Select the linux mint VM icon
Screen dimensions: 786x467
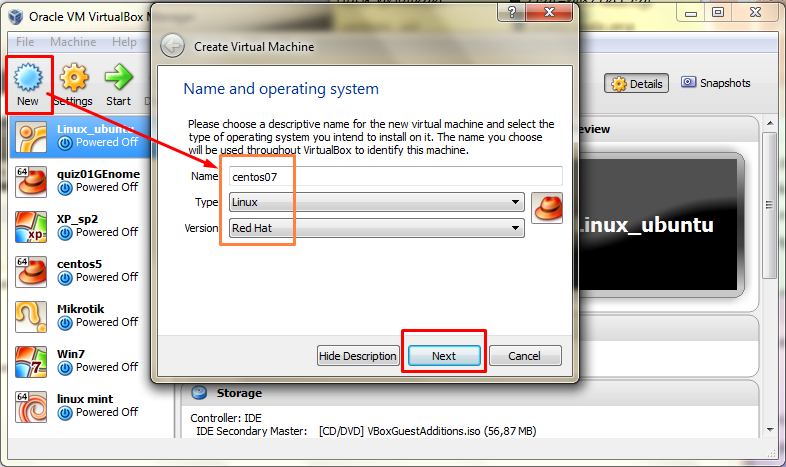(31, 407)
